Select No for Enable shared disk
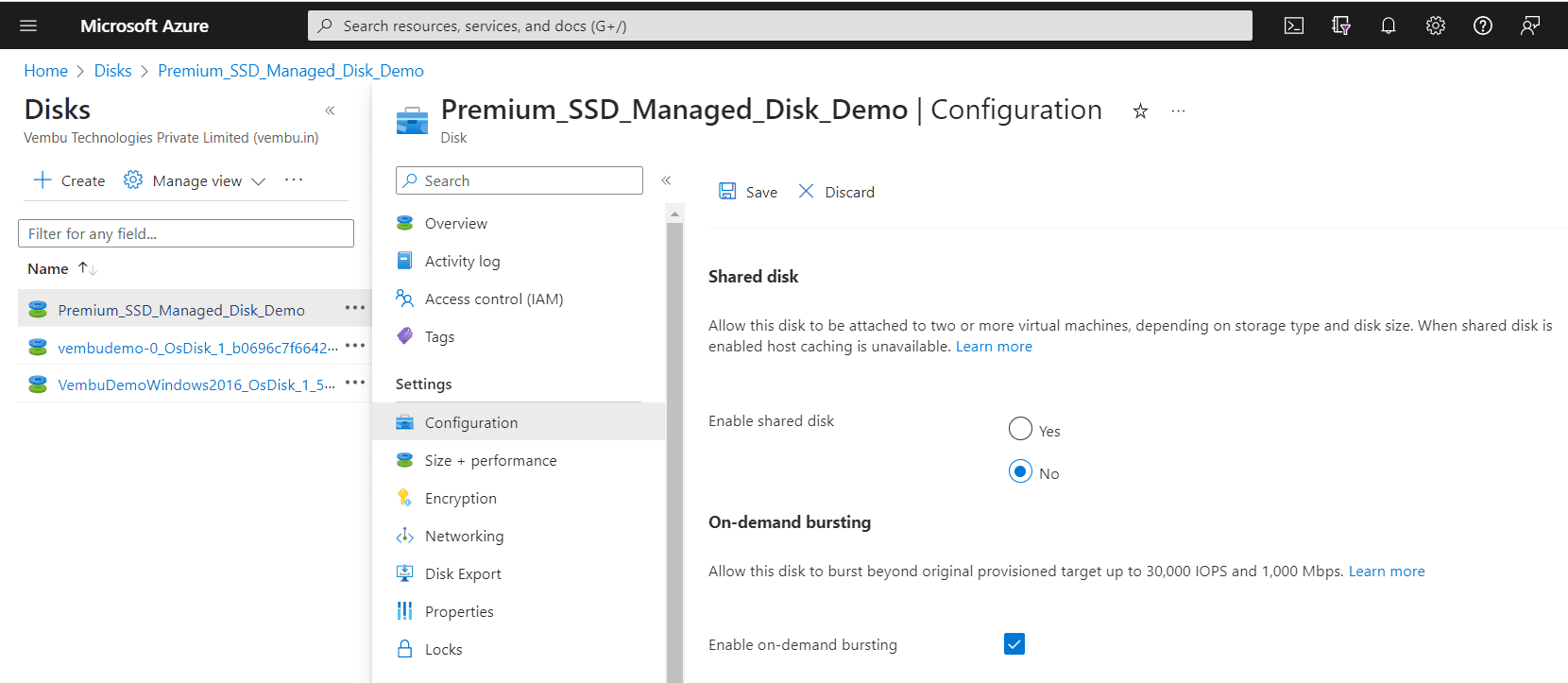The height and width of the screenshot is (683, 1568). pos(1020,470)
